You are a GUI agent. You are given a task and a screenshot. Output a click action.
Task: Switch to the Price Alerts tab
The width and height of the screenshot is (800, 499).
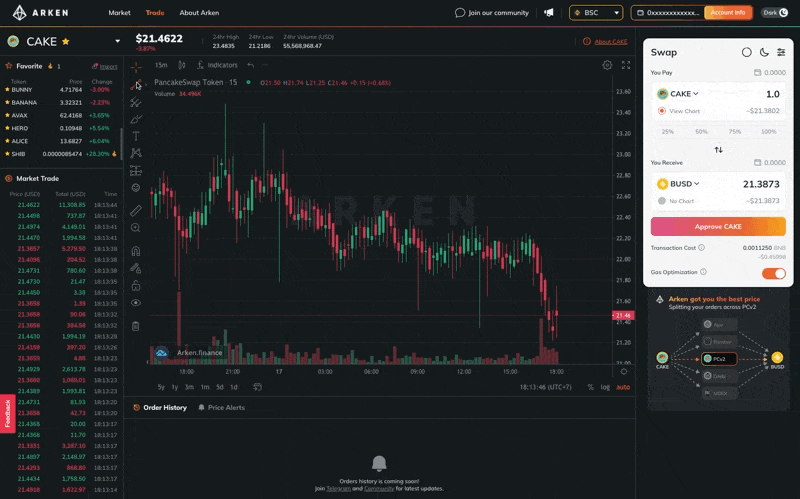click(225, 408)
